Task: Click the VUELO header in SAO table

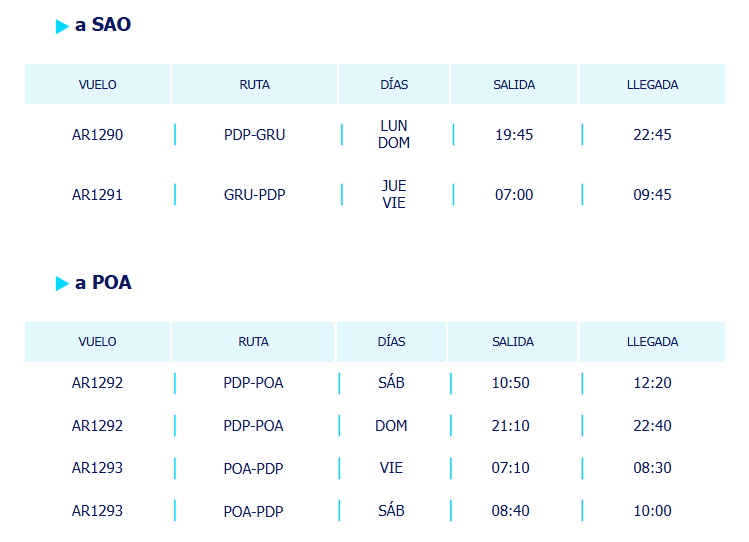Action: pyautogui.click(x=97, y=85)
